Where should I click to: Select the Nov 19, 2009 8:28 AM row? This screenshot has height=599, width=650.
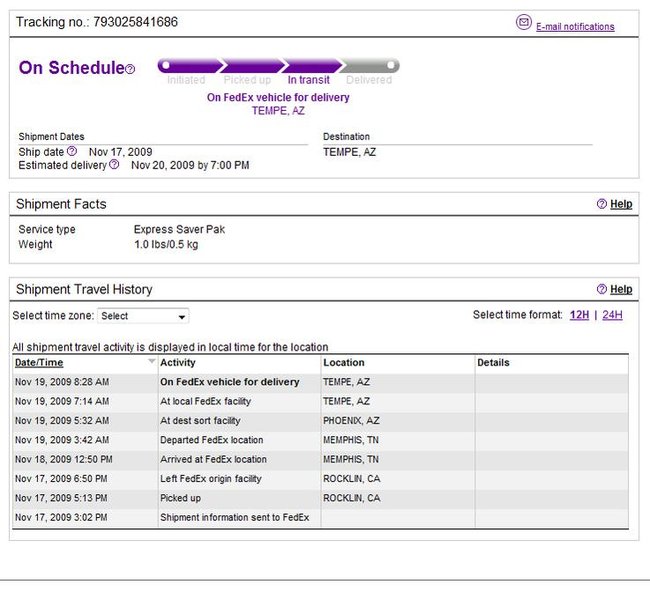tap(320, 382)
